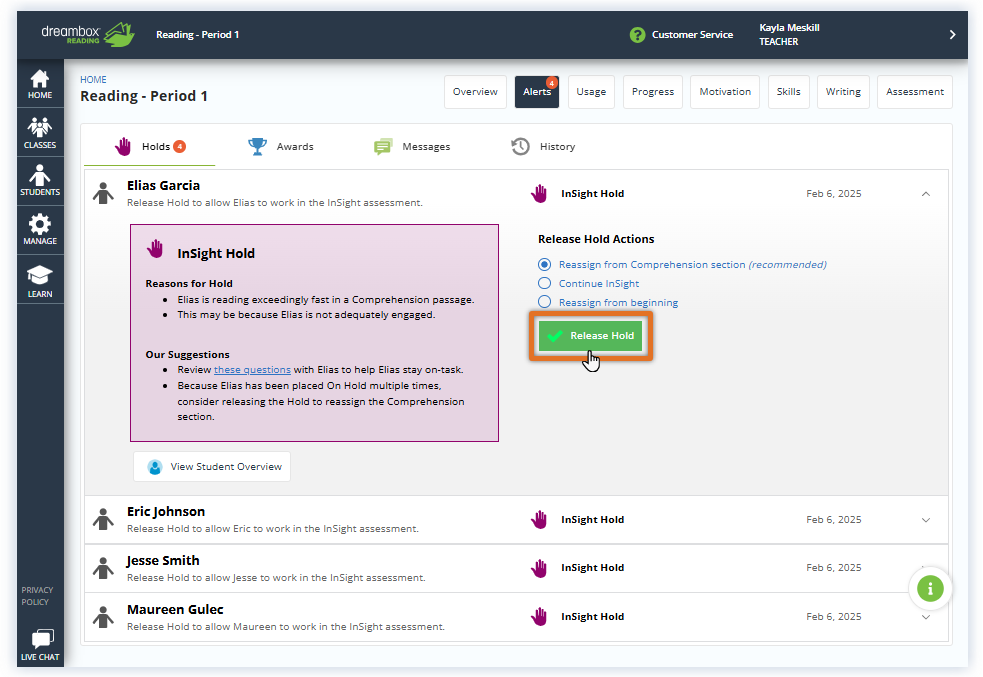Expand Eric Johnson's InSight Hold
The image size is (983, 677).
point(926,519)
